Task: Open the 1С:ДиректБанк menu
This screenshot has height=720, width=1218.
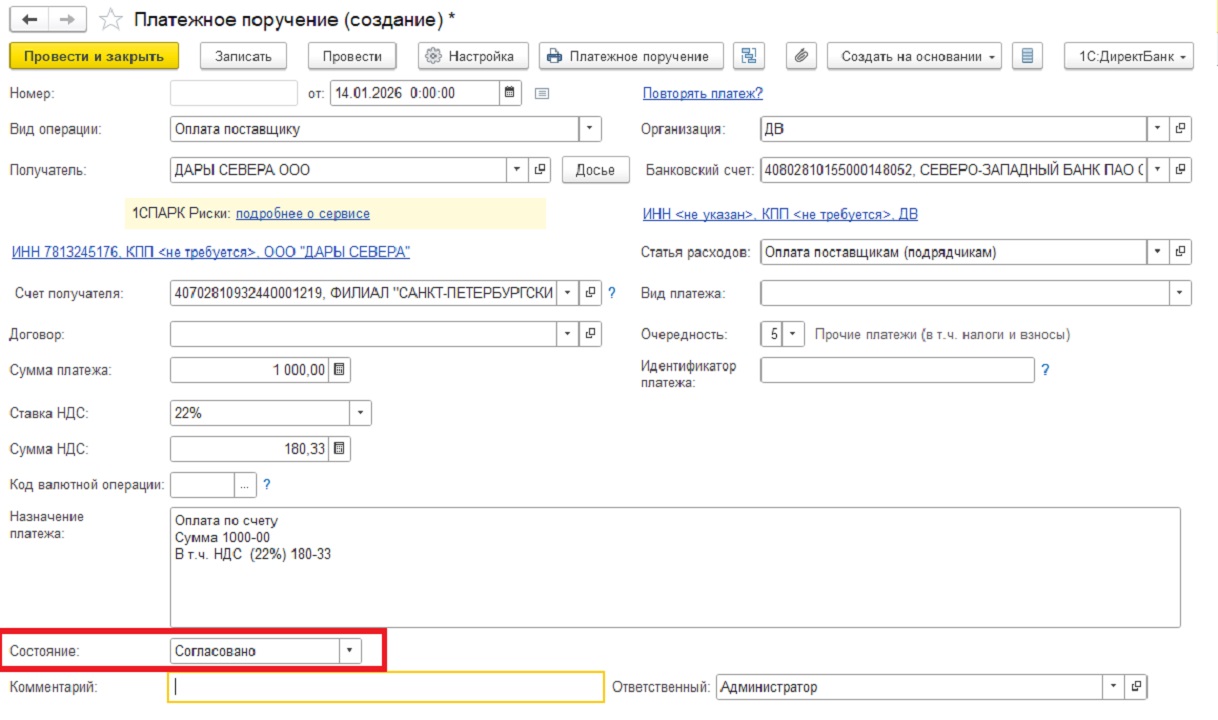Action: click(x=1129, y=56)
